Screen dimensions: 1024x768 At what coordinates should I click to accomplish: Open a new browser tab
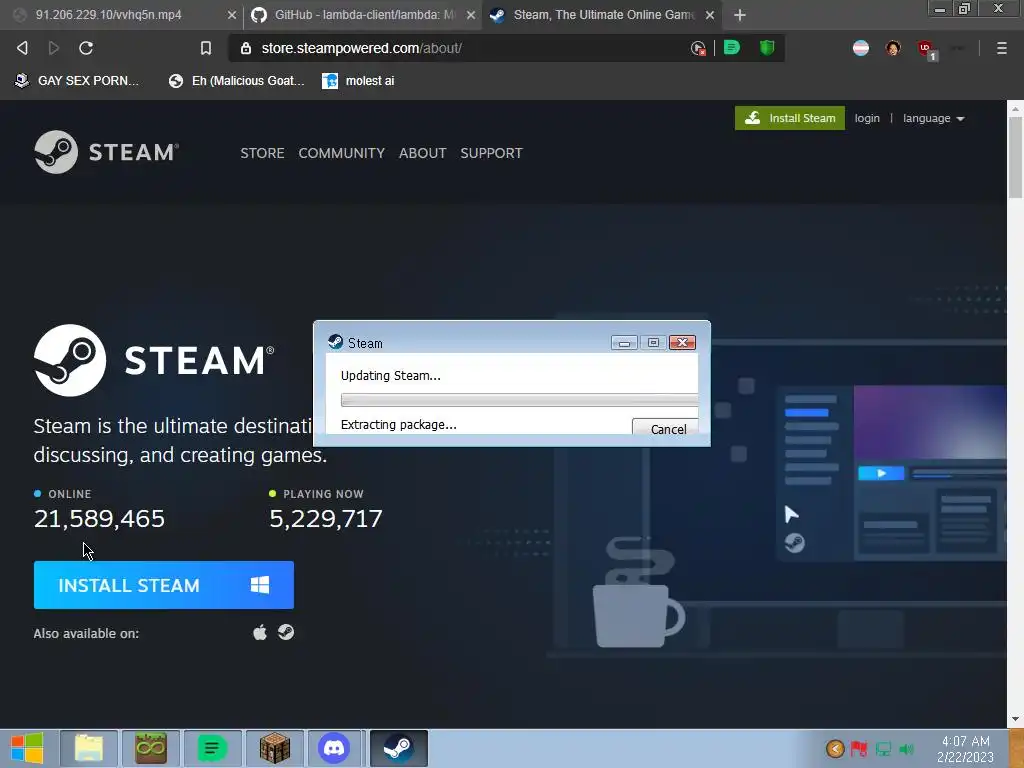tap(739, 15)
